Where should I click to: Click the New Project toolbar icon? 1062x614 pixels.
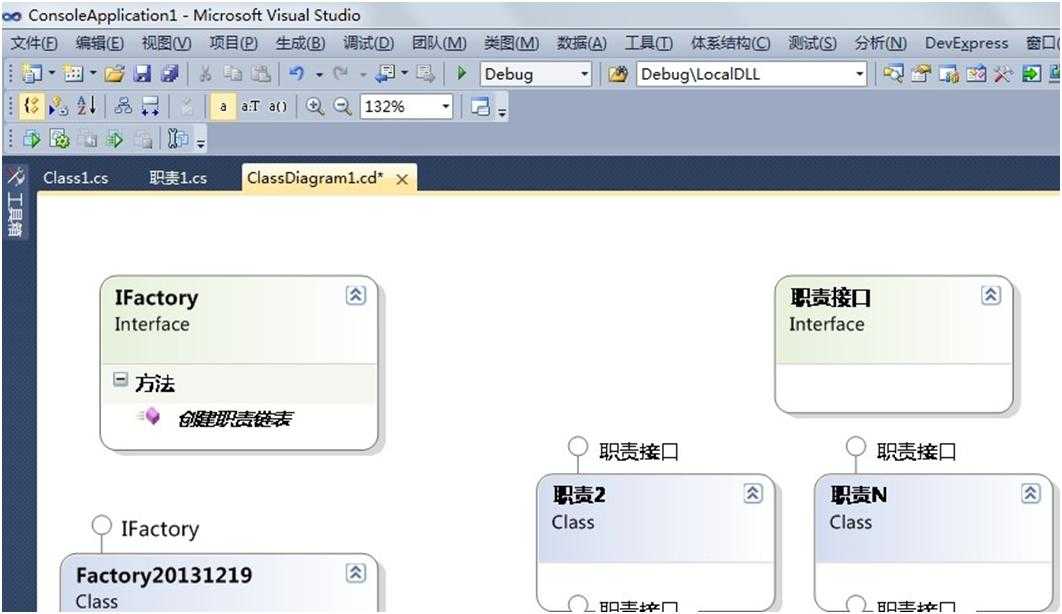(x=31, y=73)
